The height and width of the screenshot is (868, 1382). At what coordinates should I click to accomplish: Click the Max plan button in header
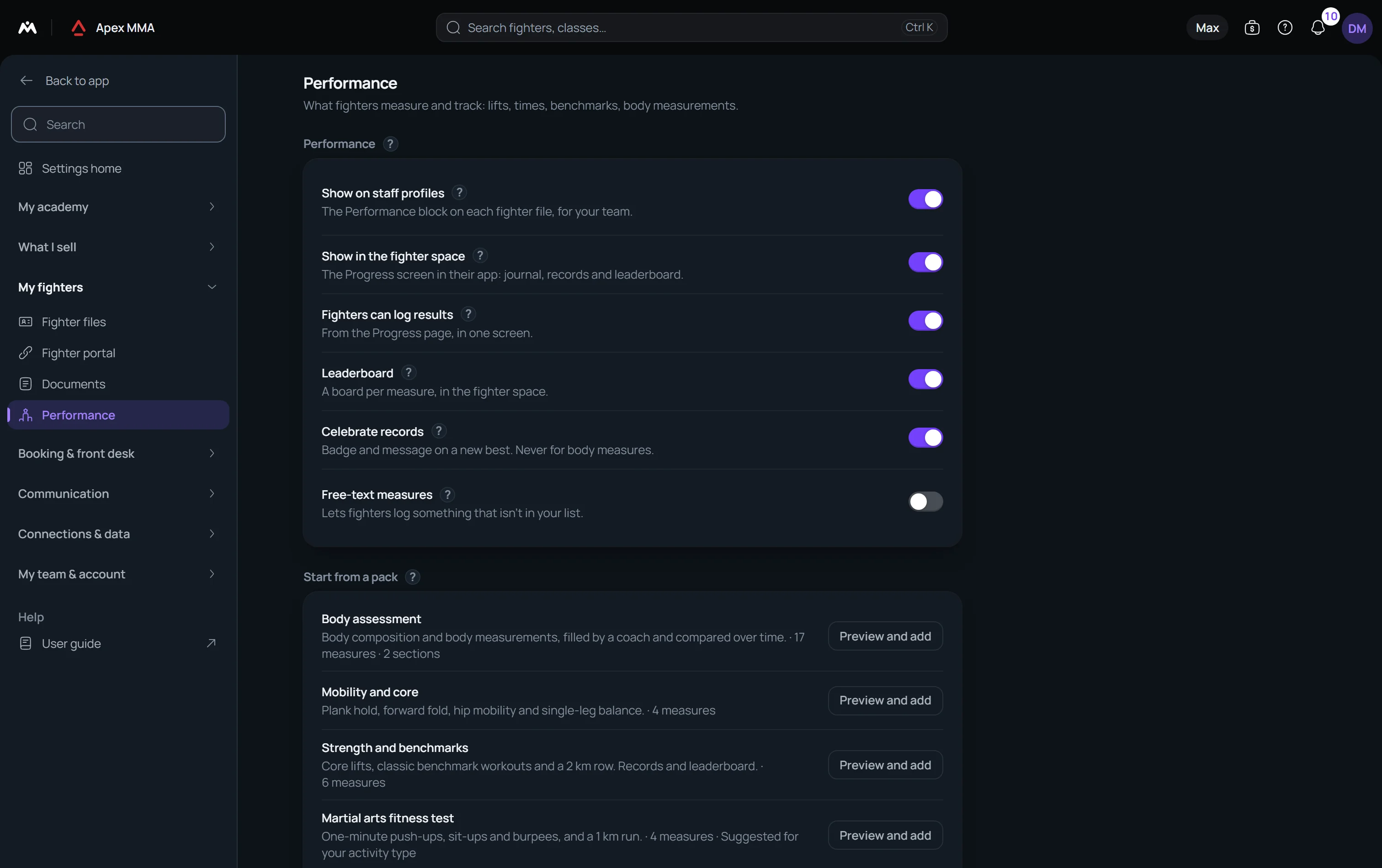click(x=1207, y=27)
